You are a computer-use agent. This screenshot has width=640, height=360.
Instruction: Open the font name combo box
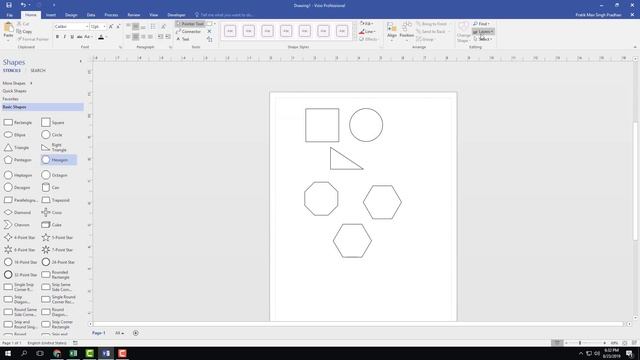(71, 27)
